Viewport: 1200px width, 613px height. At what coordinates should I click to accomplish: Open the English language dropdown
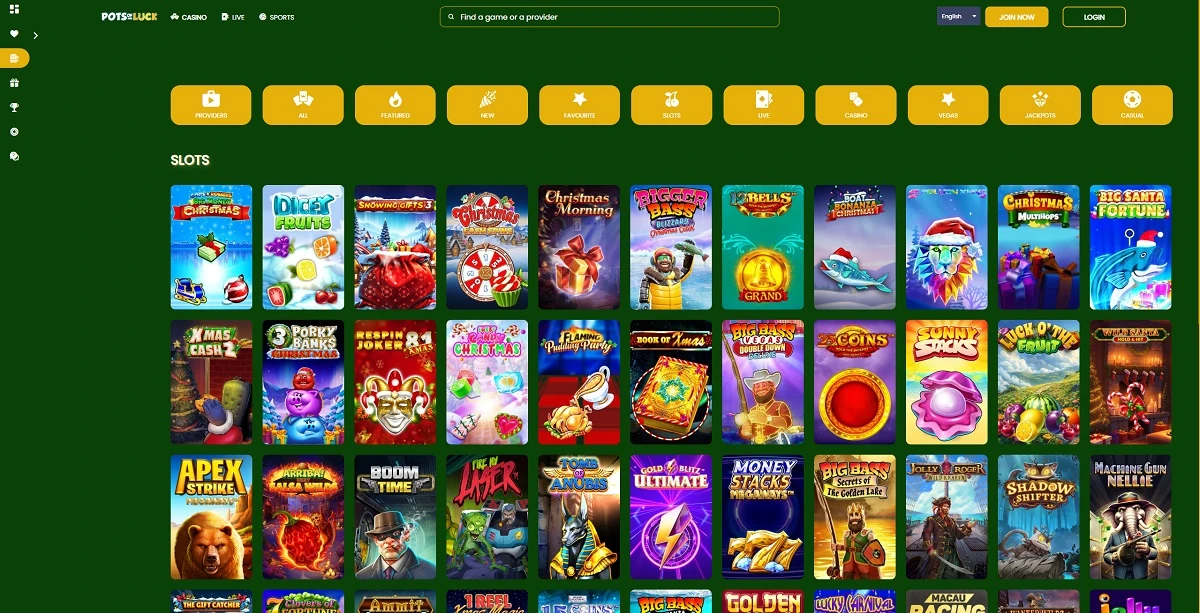(x=958, y=16)
